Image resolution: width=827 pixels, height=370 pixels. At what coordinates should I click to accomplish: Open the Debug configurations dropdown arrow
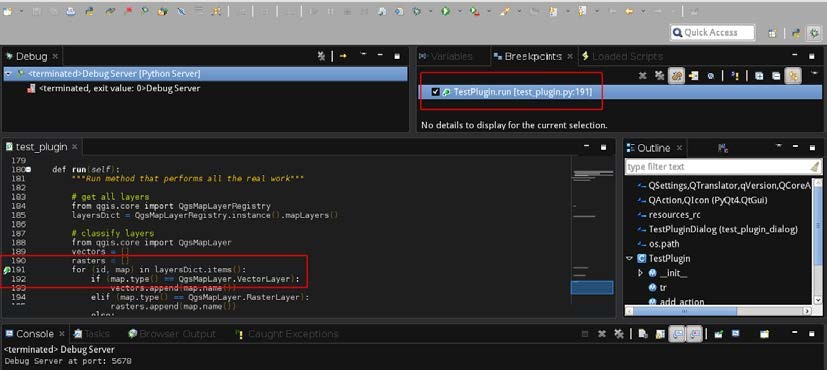click(x=430, y=11)
